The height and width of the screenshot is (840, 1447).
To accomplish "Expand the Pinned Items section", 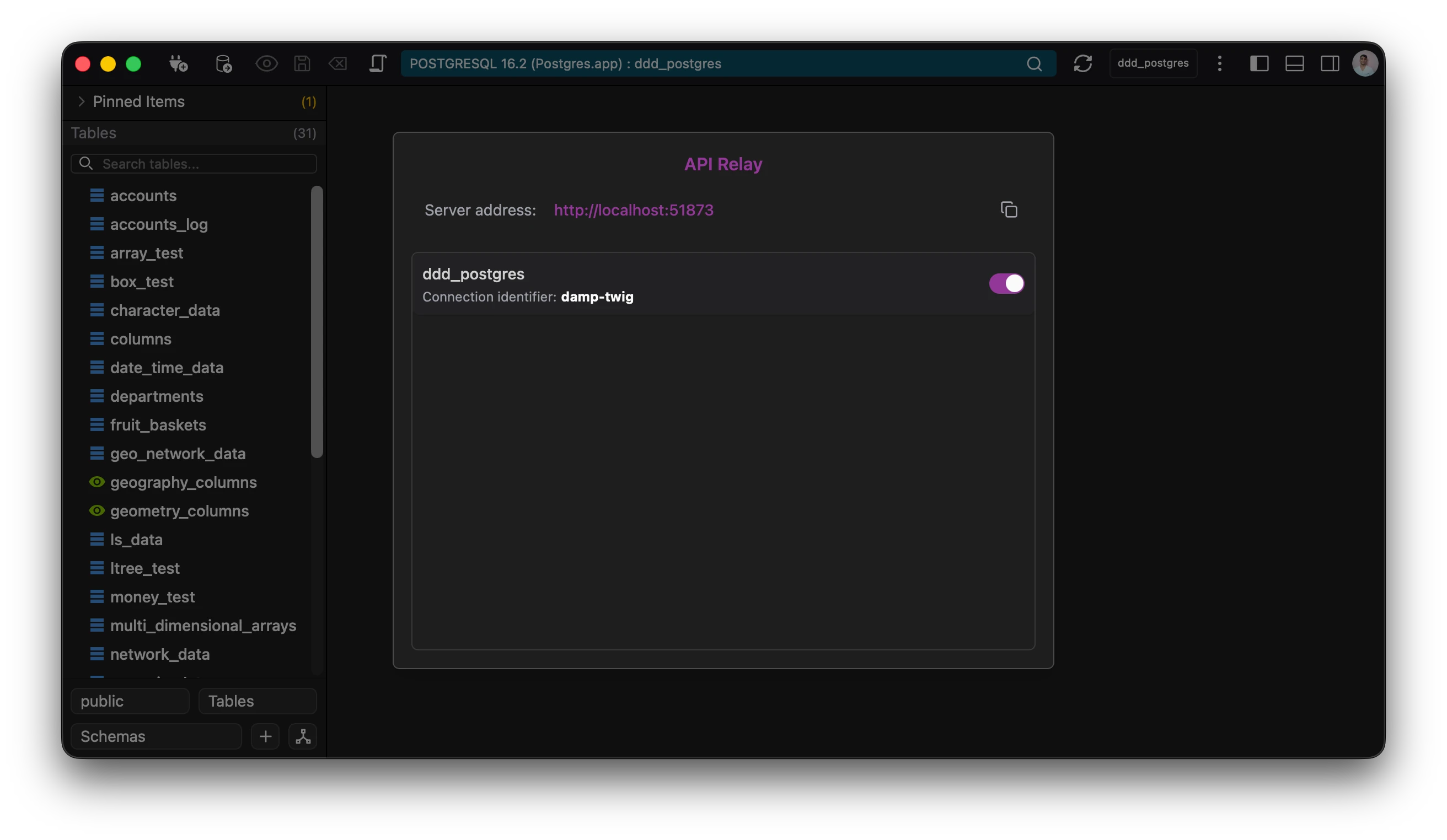I will click(x=82, y=101).
